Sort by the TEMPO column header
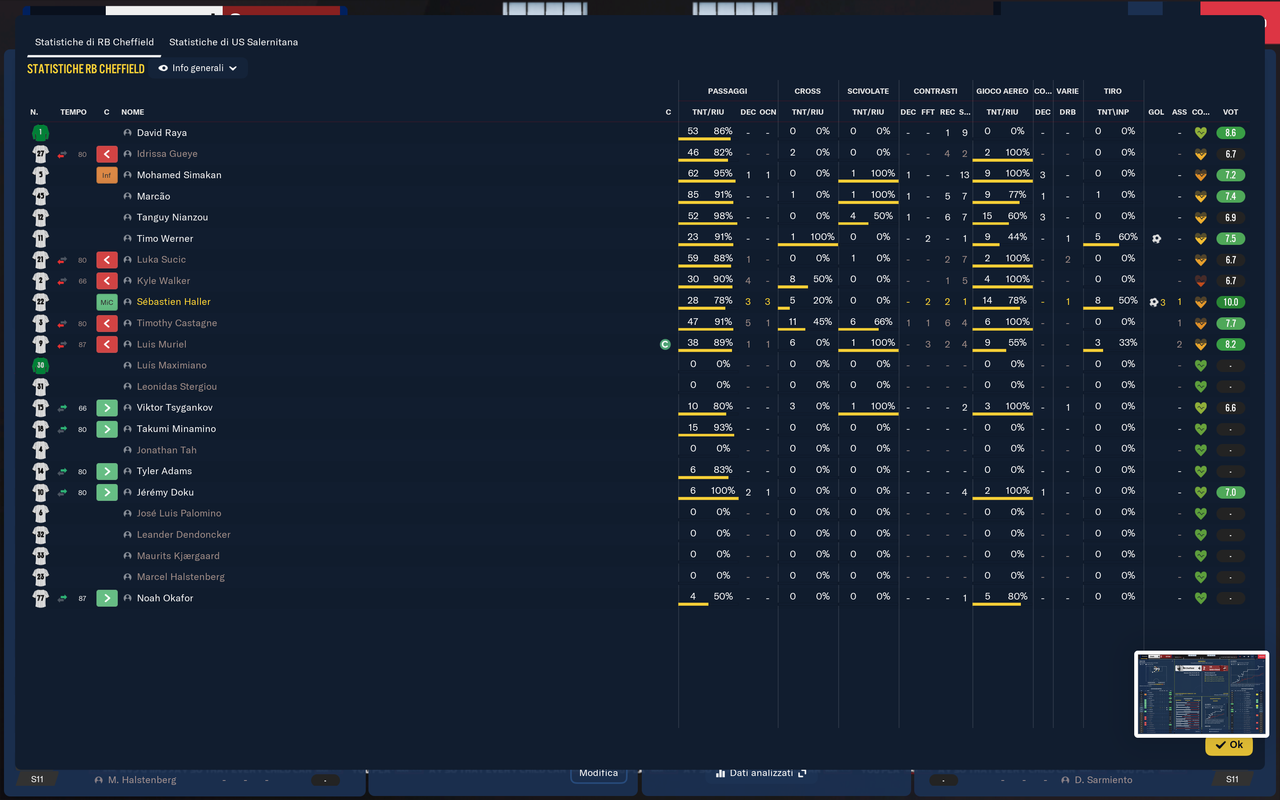Screen dimensions: 1280x800 [x=73, y=112]
